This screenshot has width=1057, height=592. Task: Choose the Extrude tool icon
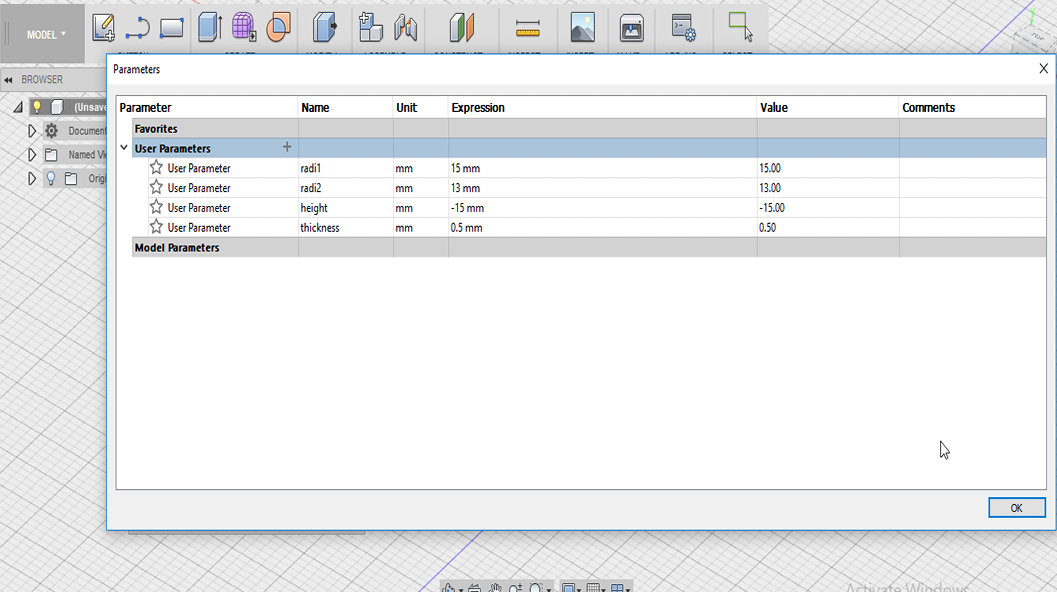tap(210, 28)
